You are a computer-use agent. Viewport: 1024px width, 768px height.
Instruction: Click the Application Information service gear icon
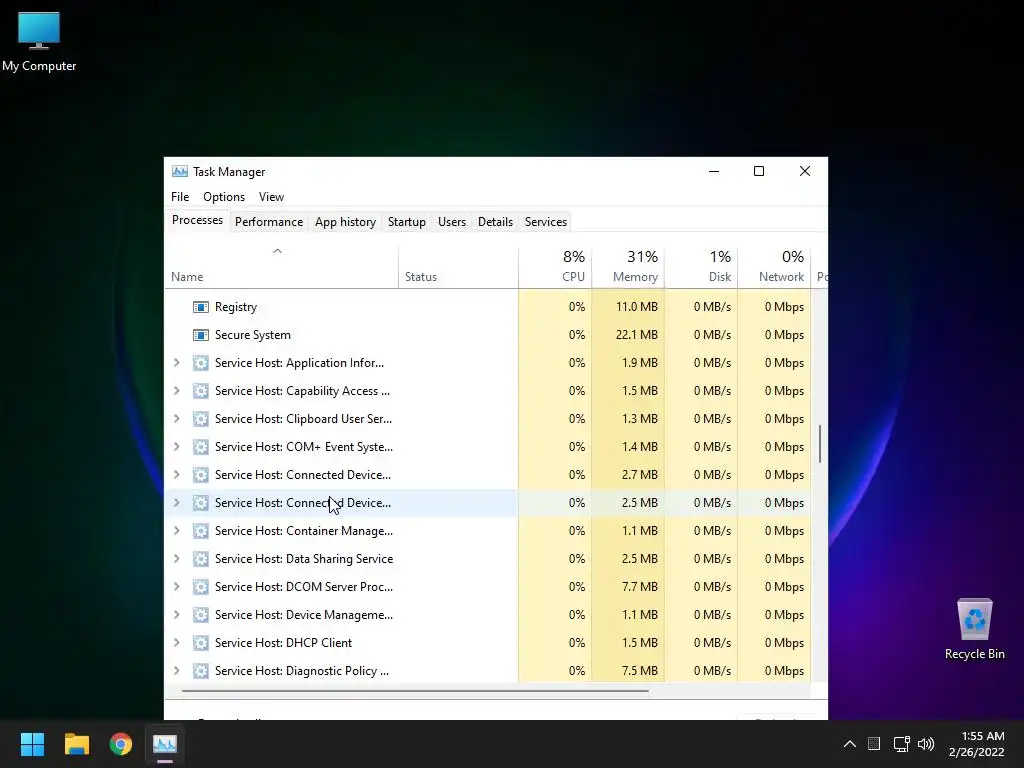pos(200,363)
